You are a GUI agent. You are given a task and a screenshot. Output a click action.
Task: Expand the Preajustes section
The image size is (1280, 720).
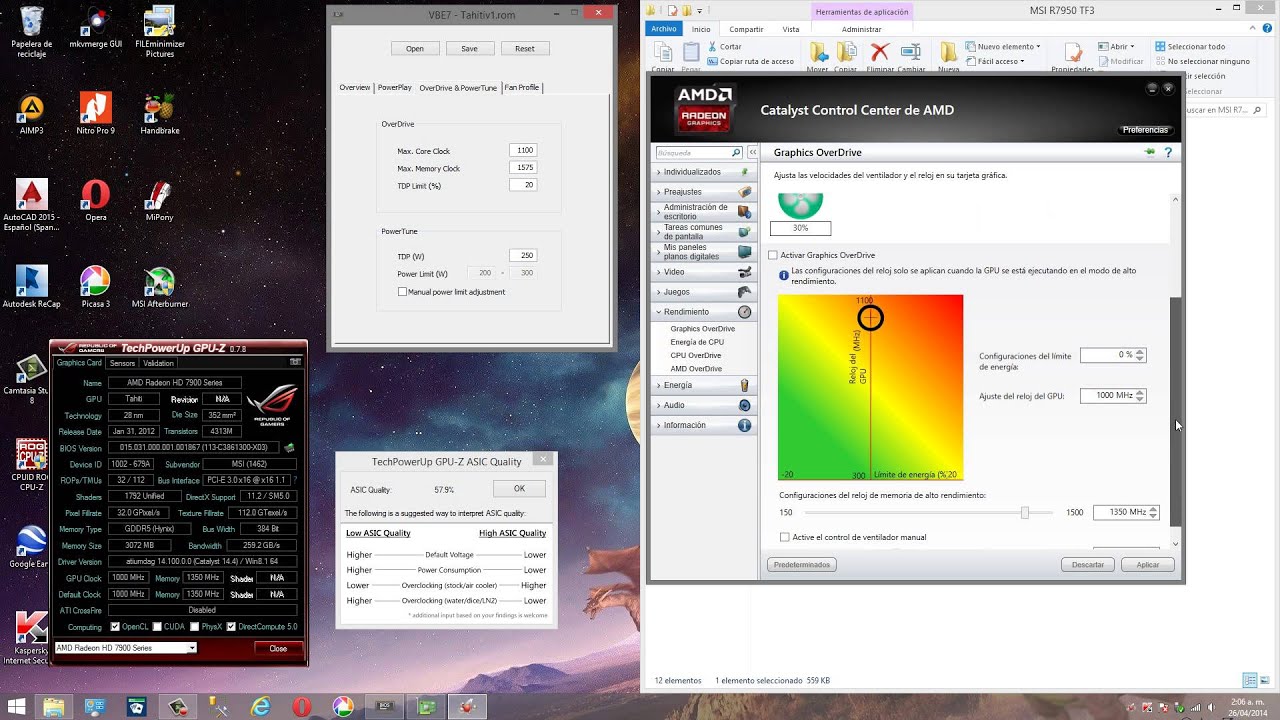tap(703, 191)
